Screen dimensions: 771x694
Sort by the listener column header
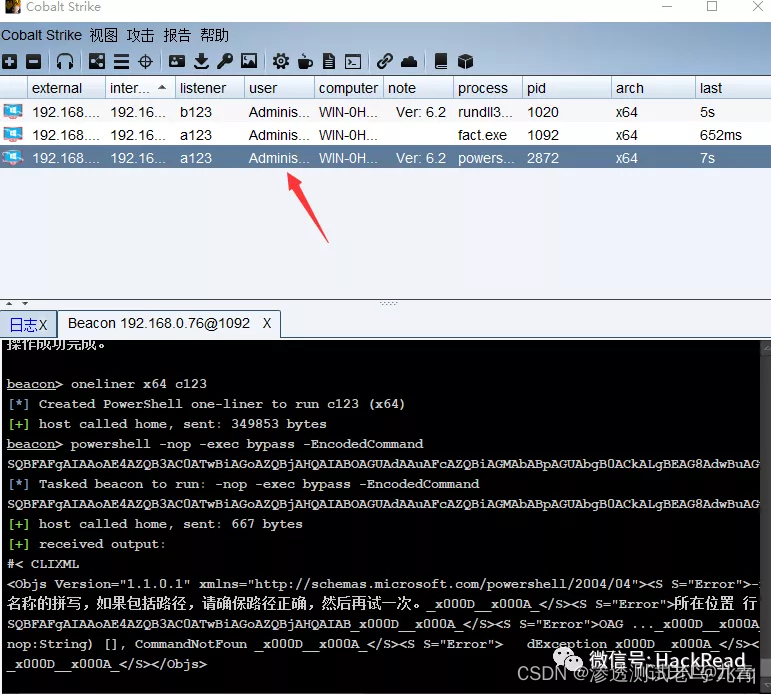click(209, 88)
